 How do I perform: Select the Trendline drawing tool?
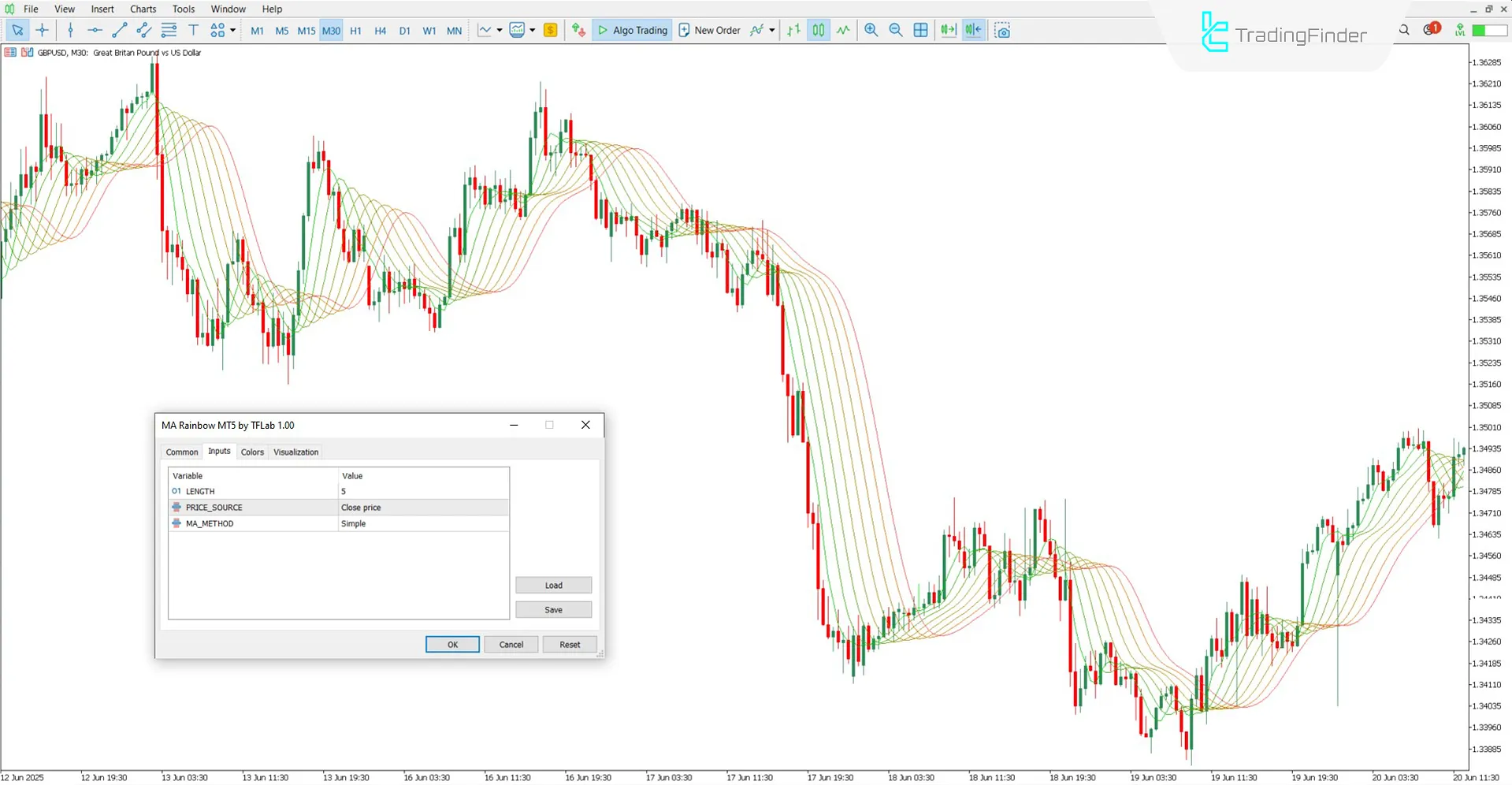coord(120,30)
